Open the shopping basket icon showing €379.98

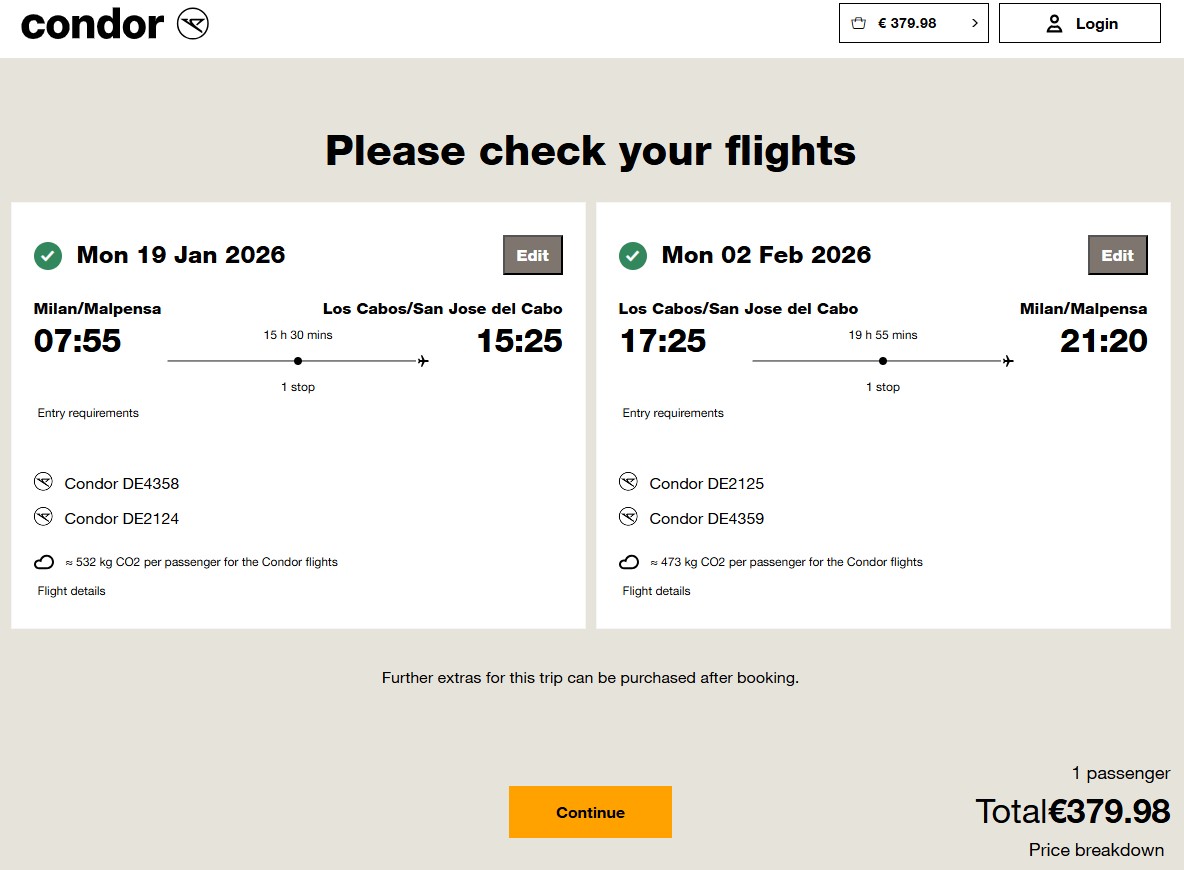point(859,23)
